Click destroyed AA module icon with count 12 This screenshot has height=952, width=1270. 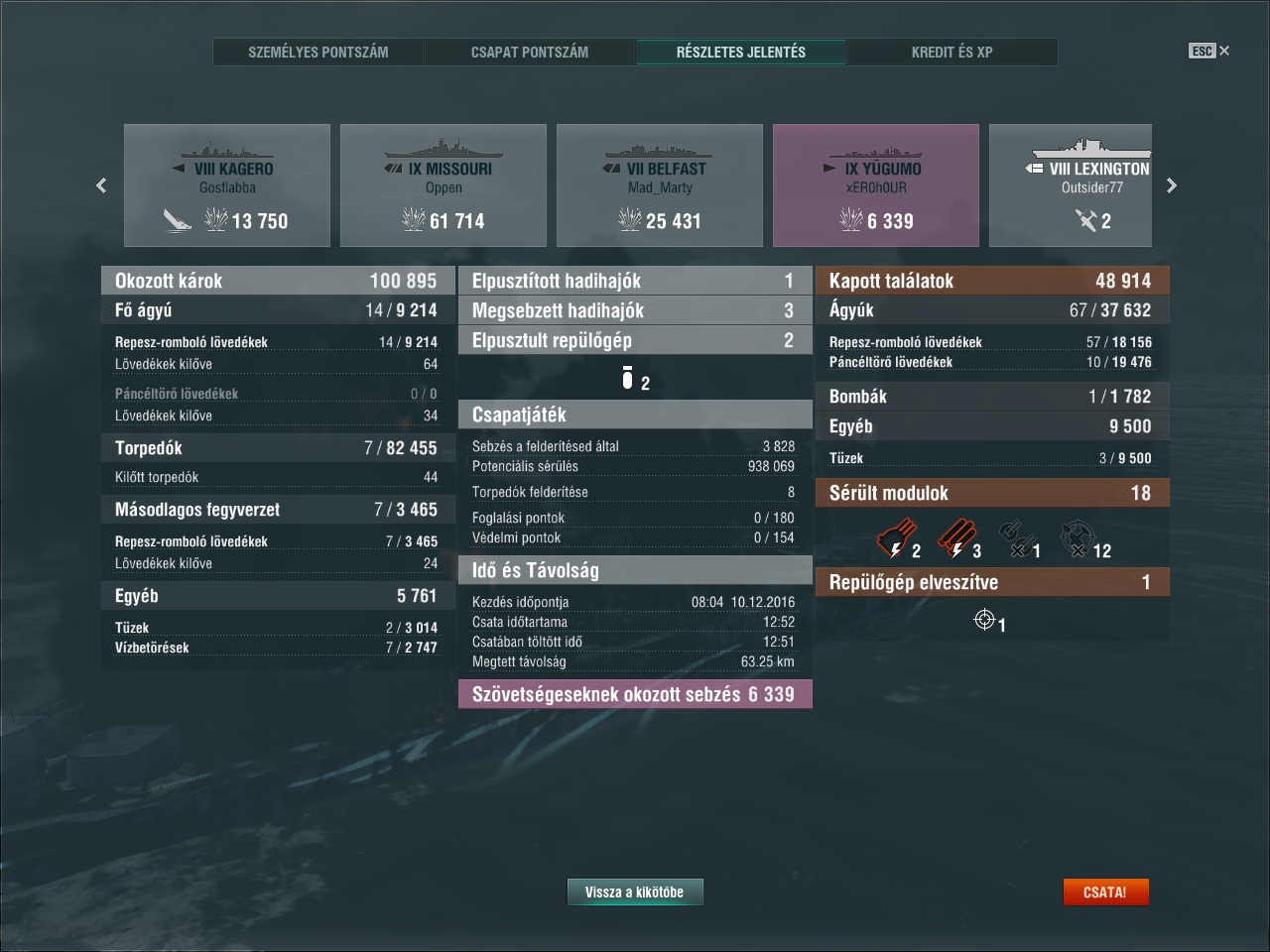click(x=1077, y=538)
